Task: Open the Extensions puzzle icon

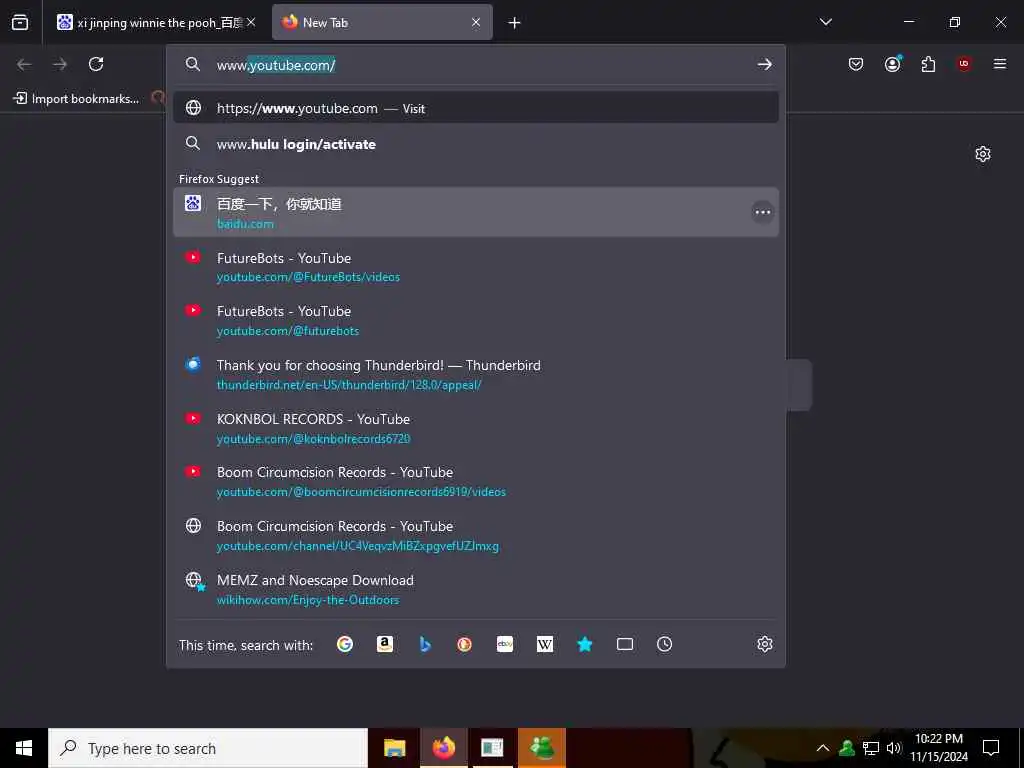Action: click(x=928, y=64)
